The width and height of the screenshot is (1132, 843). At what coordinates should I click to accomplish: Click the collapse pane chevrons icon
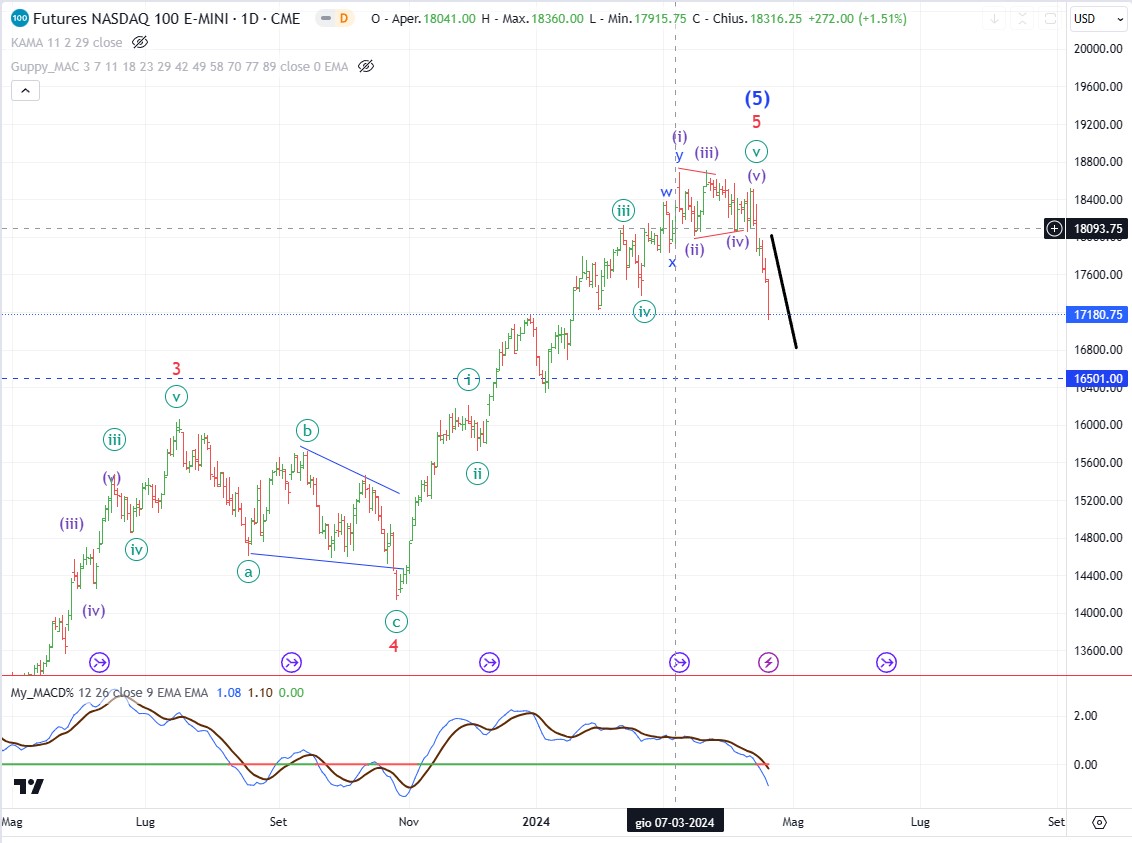pos(1022,19)
